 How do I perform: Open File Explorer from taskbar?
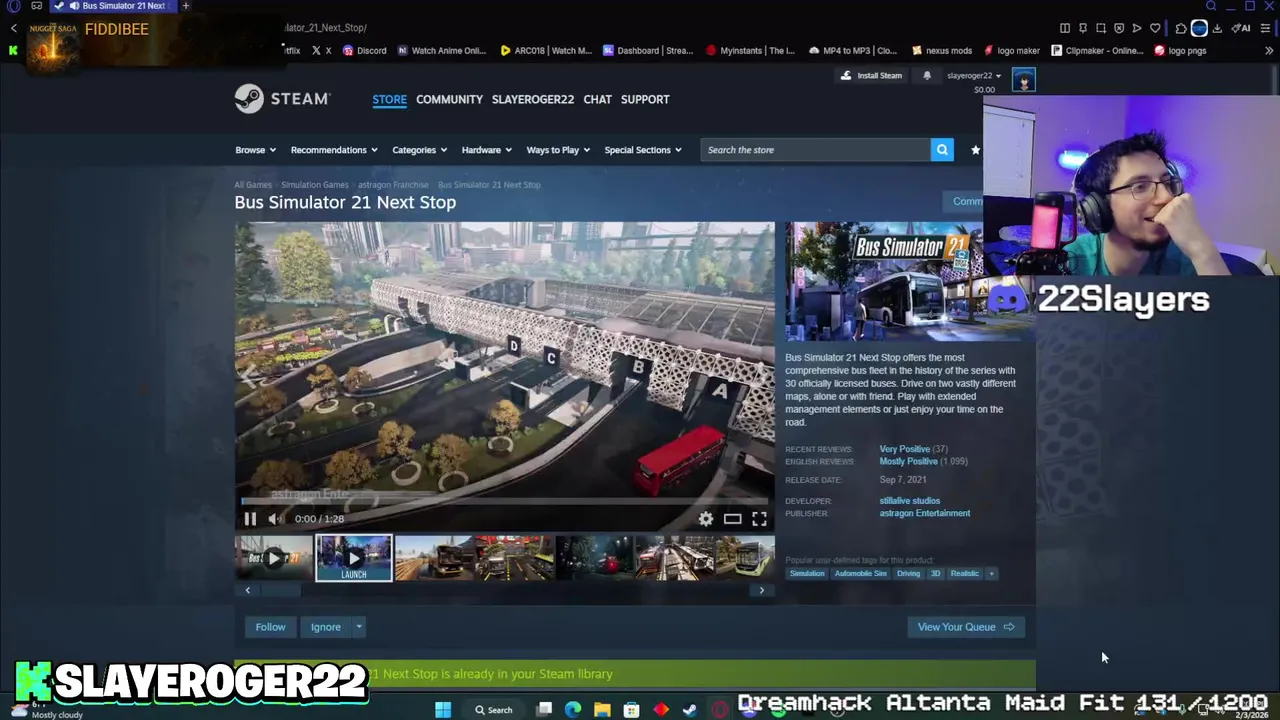coord(602,710)
